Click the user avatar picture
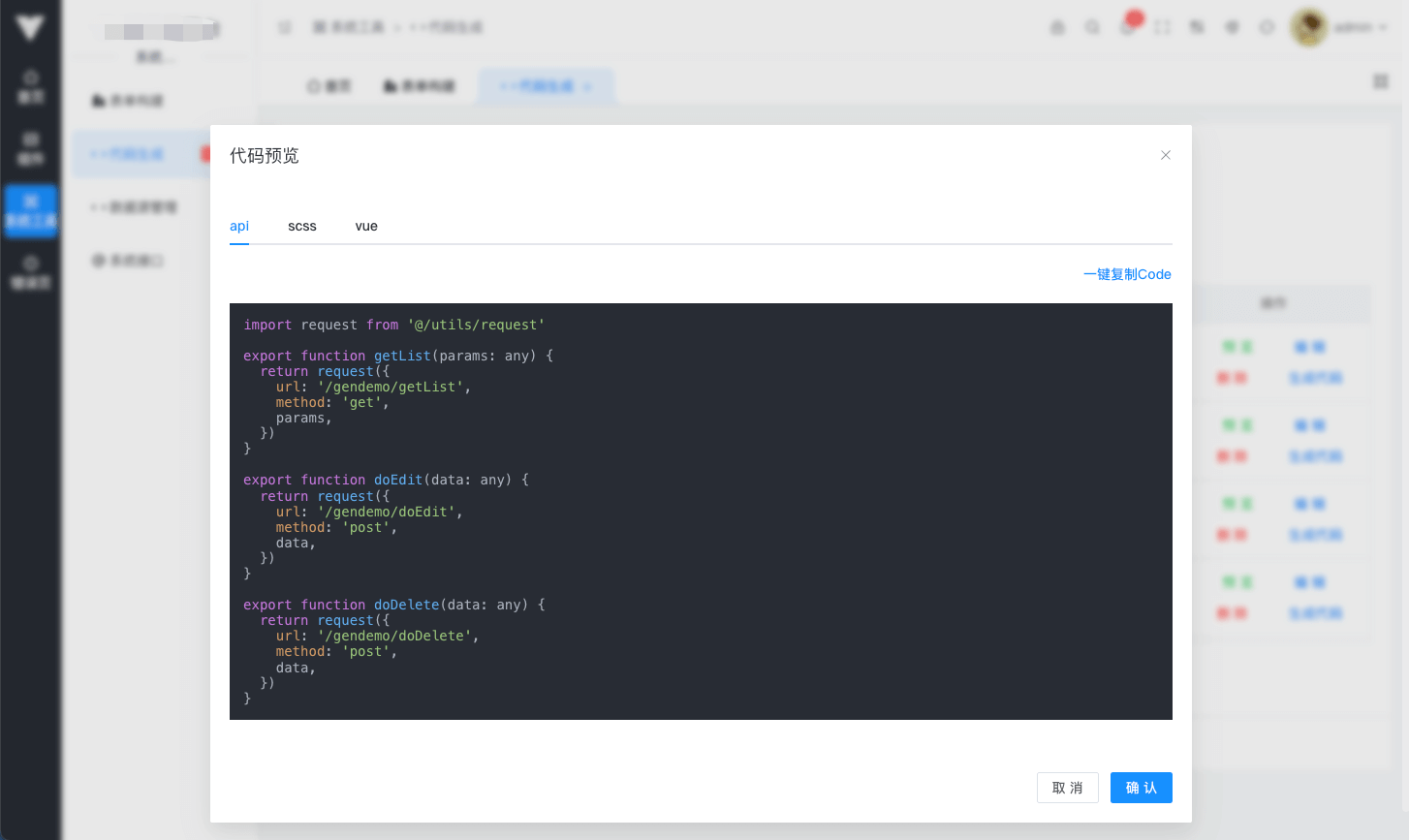This screenshot has height=840, width=1409. [1308, 27]
